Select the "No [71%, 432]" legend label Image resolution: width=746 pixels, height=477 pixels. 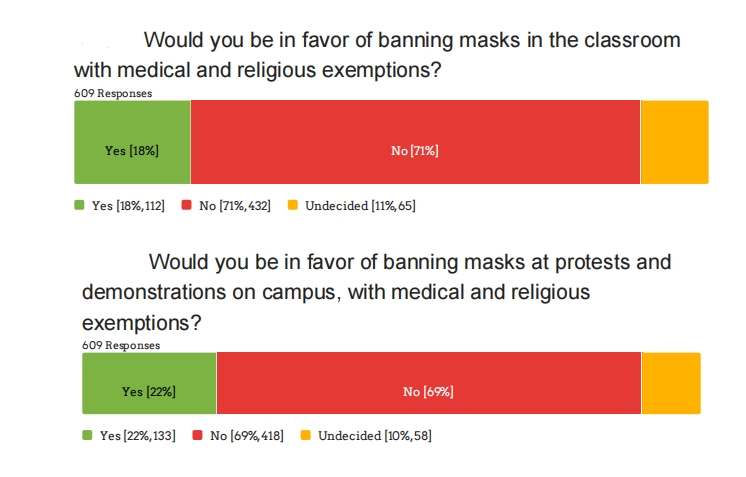tap(235, 206)
